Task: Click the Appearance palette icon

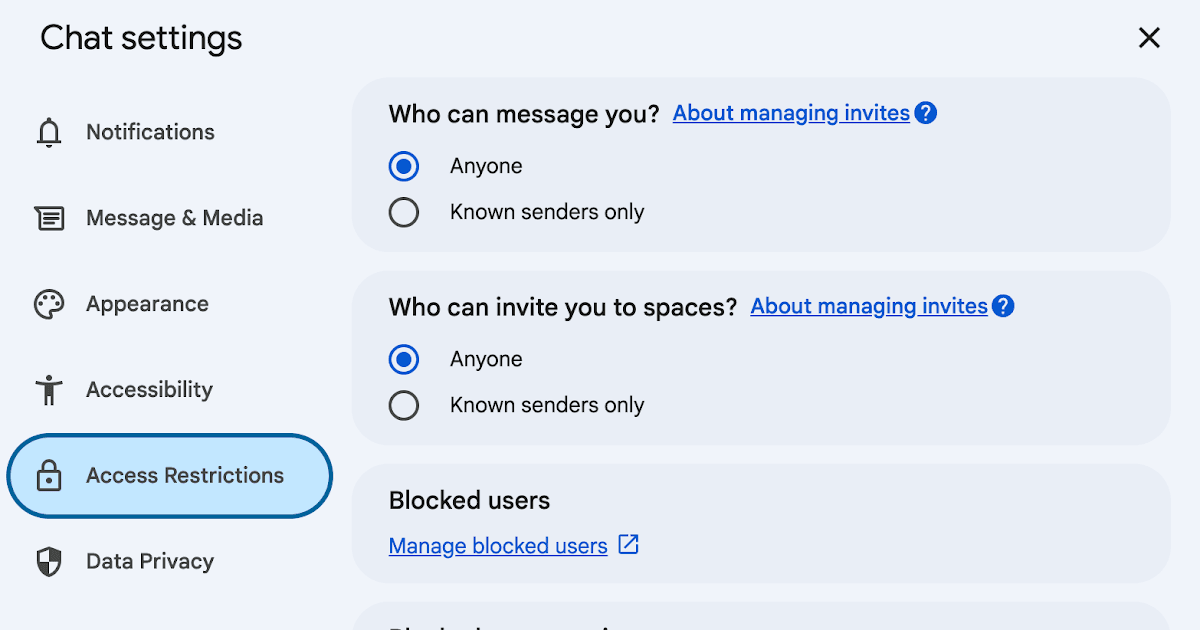Action: click(x=49, y=305)
